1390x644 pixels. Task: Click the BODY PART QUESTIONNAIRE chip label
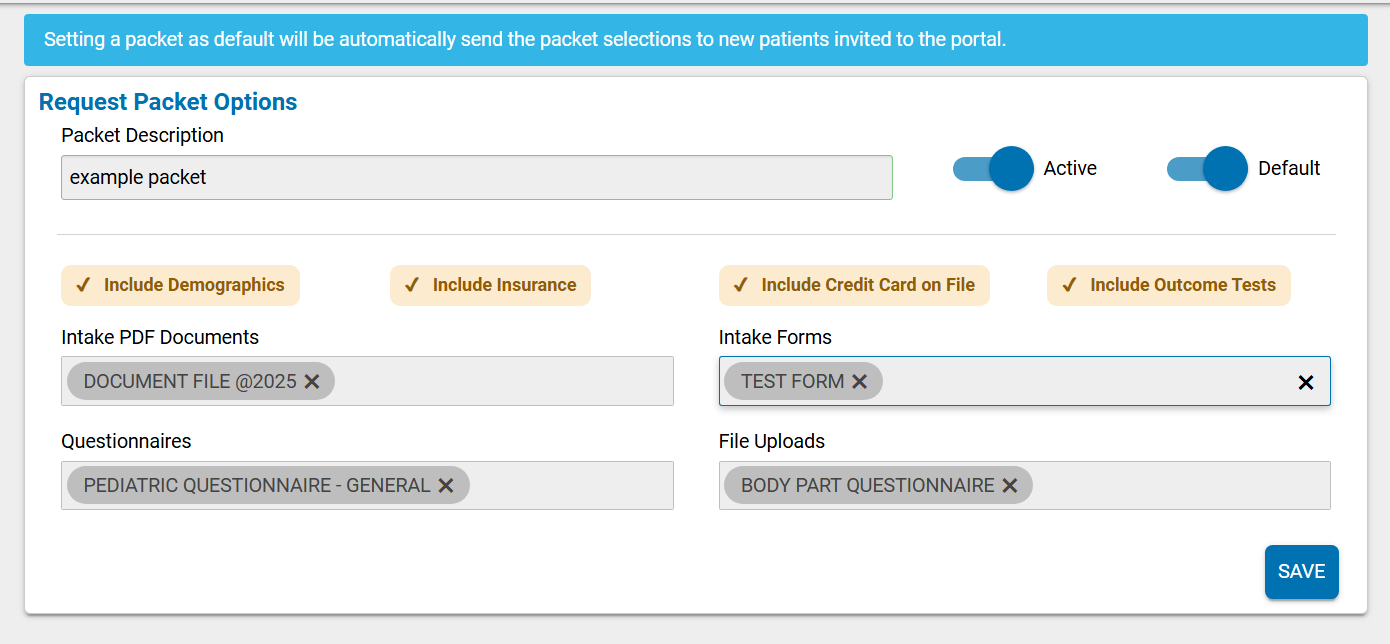coord(867,486)
